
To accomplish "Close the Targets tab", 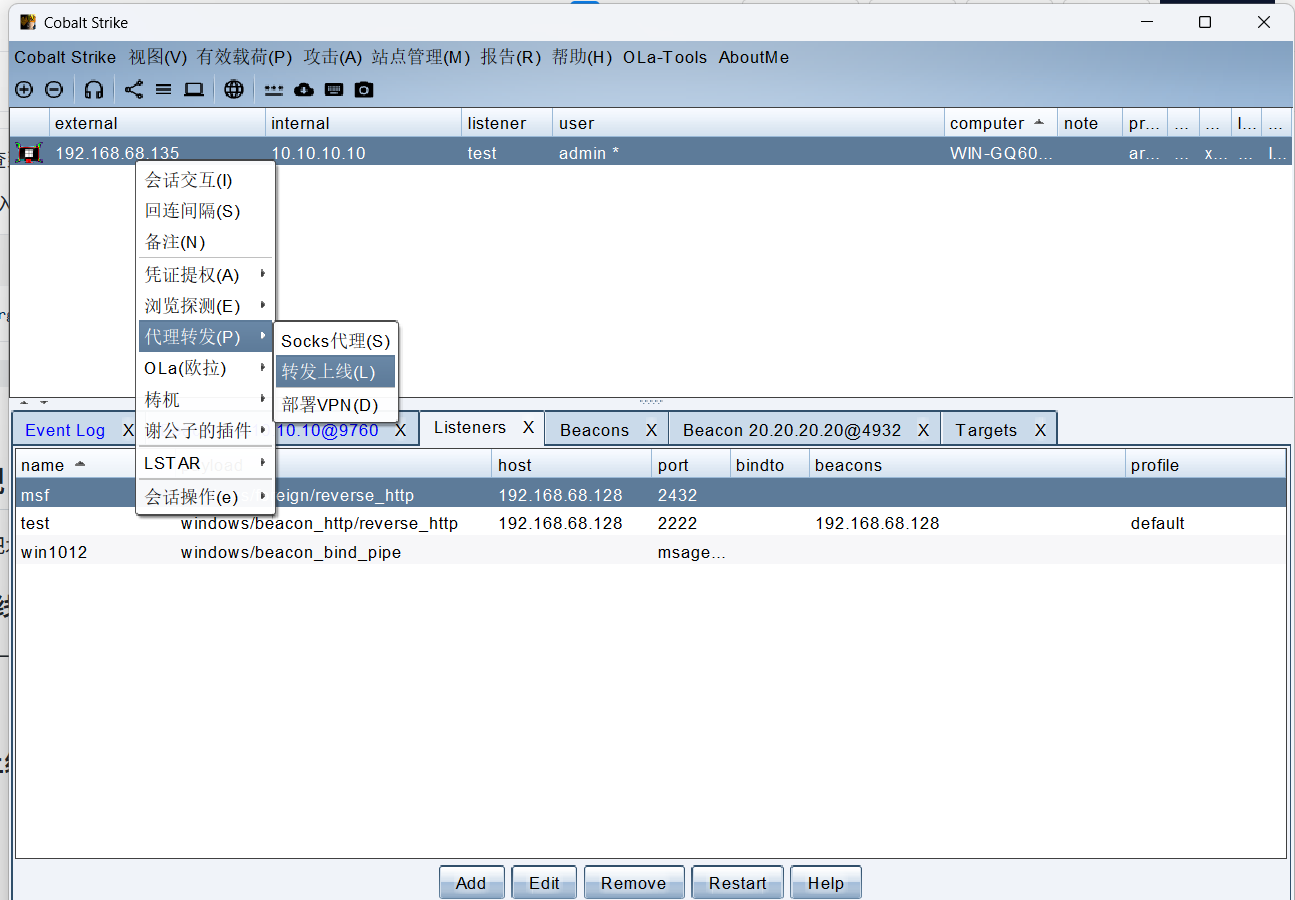I will point(1040,430).
